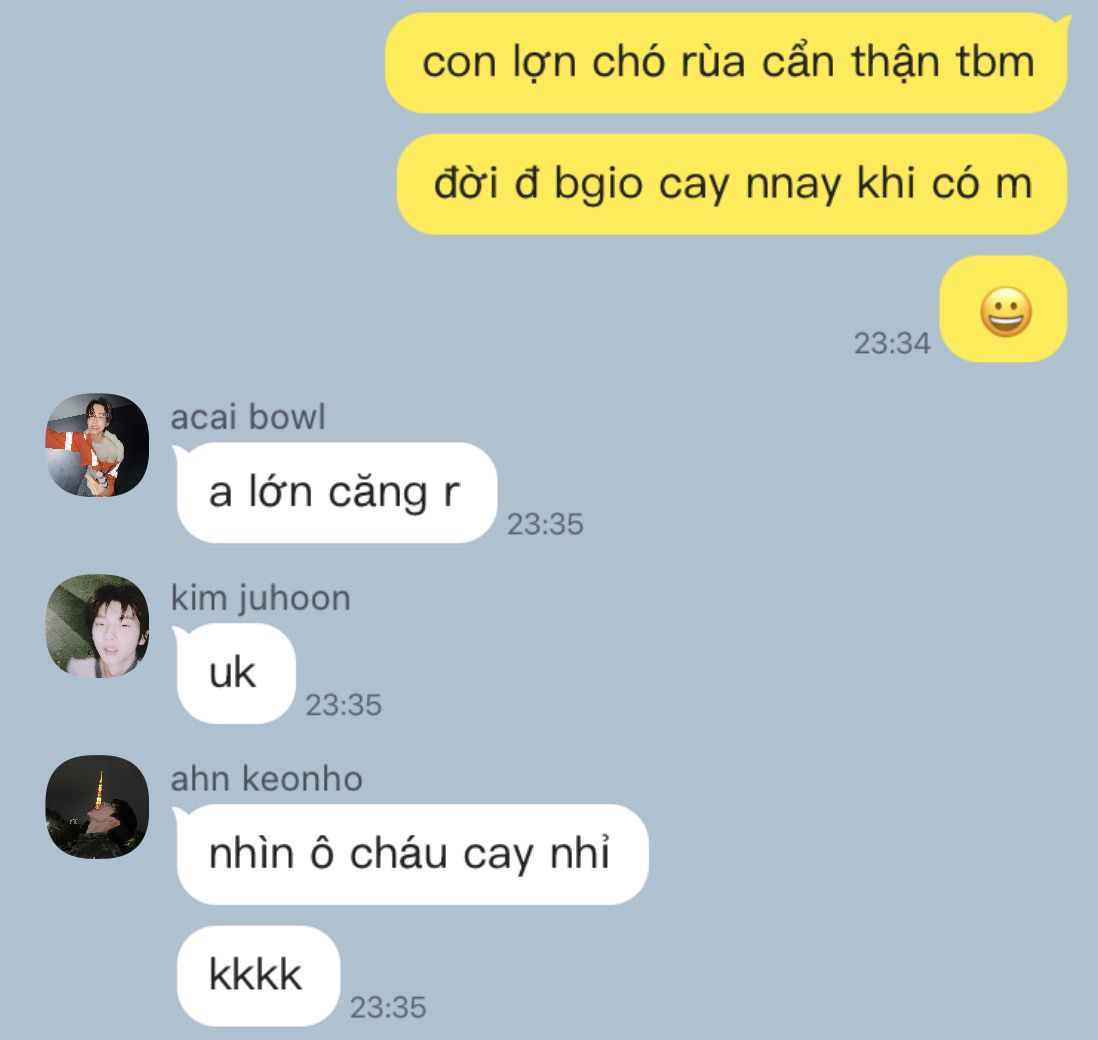Open kim juhoon's profile avatar
Screen dimensions: 1098x1040
click(97, 626)
